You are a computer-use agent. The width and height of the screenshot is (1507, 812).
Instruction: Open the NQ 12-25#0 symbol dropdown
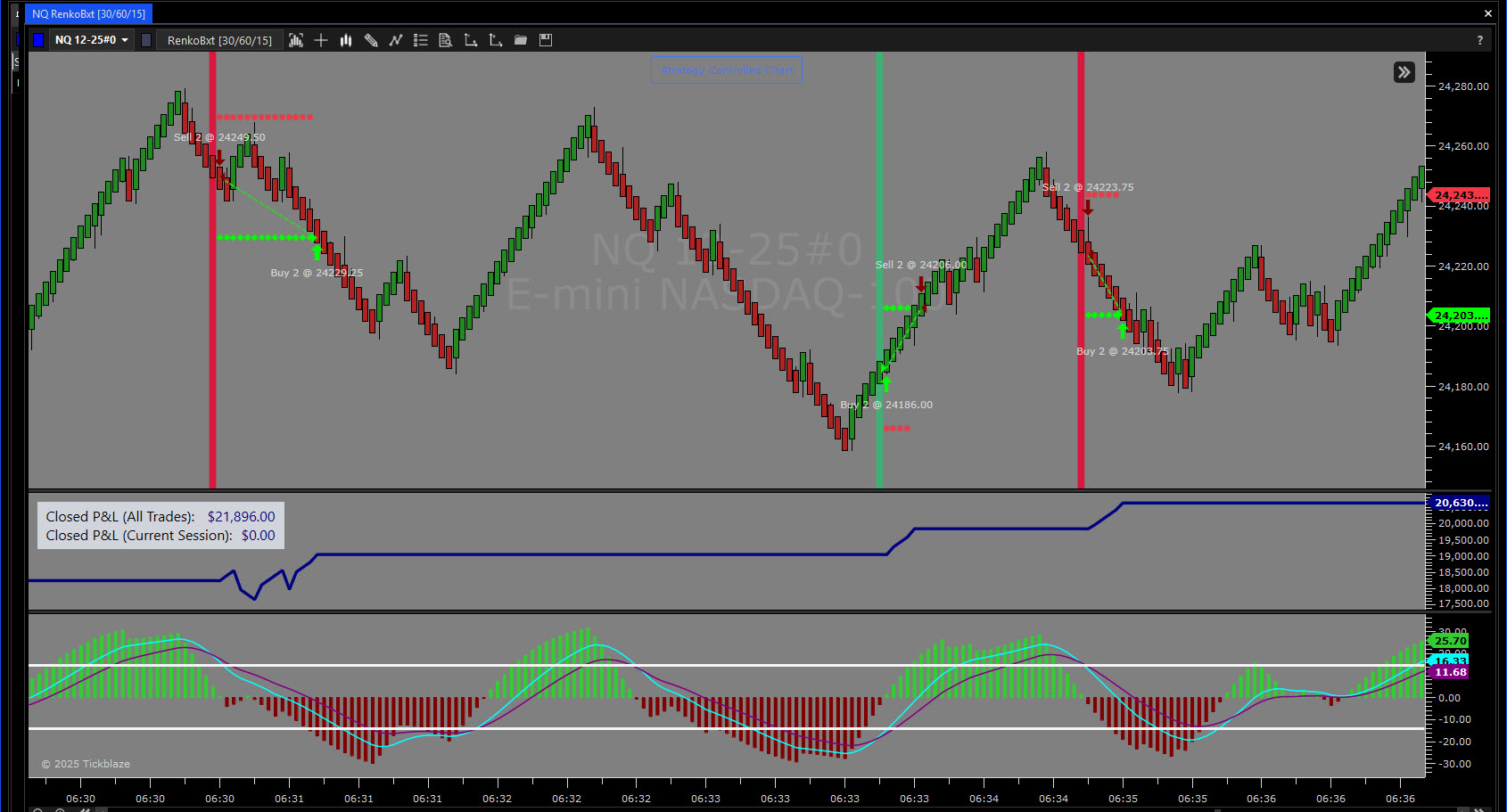click(x=92, y=40)
